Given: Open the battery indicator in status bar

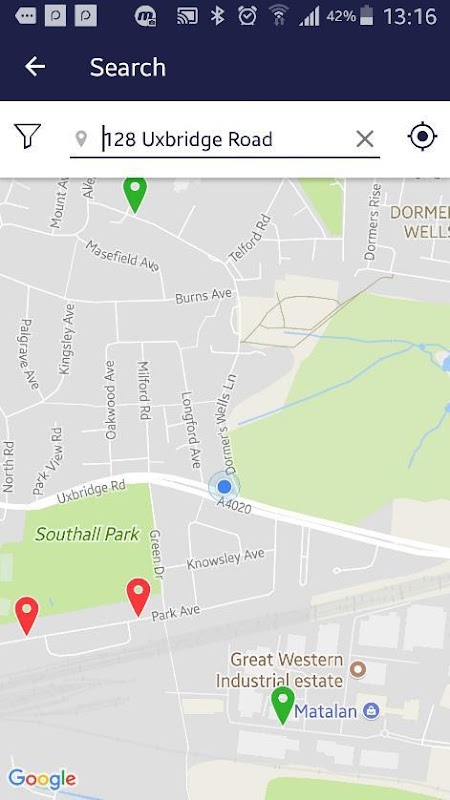Looking at the screenshot, I should coord(366,17).
